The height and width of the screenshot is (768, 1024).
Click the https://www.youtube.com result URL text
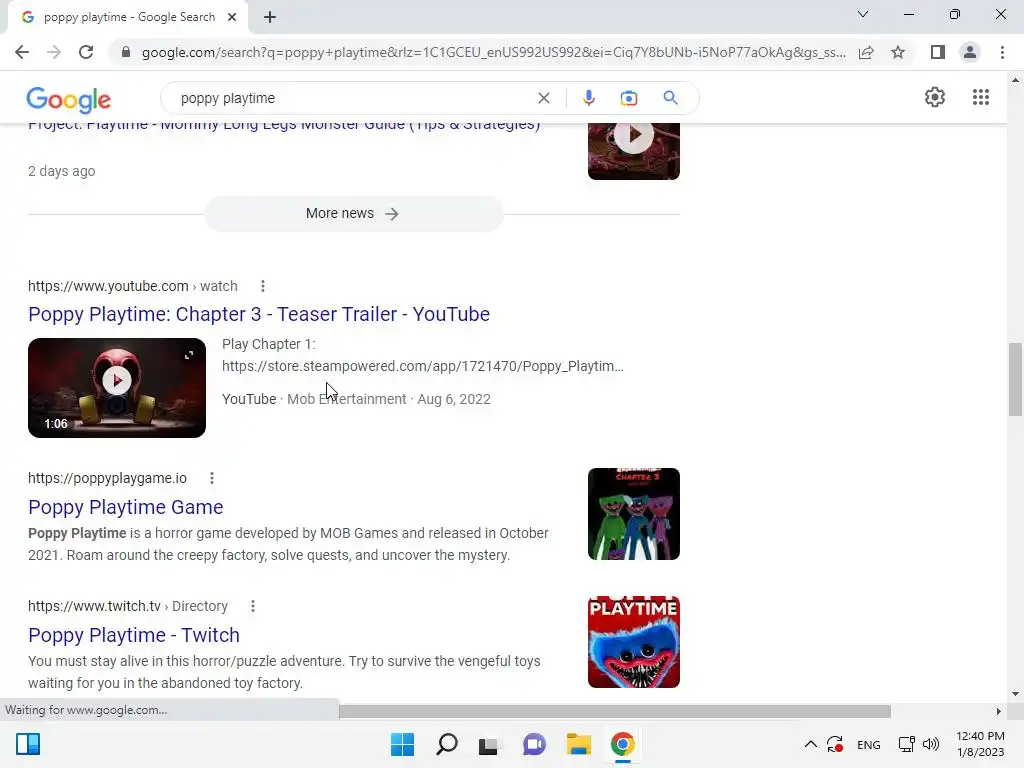(x=133, y=286)
